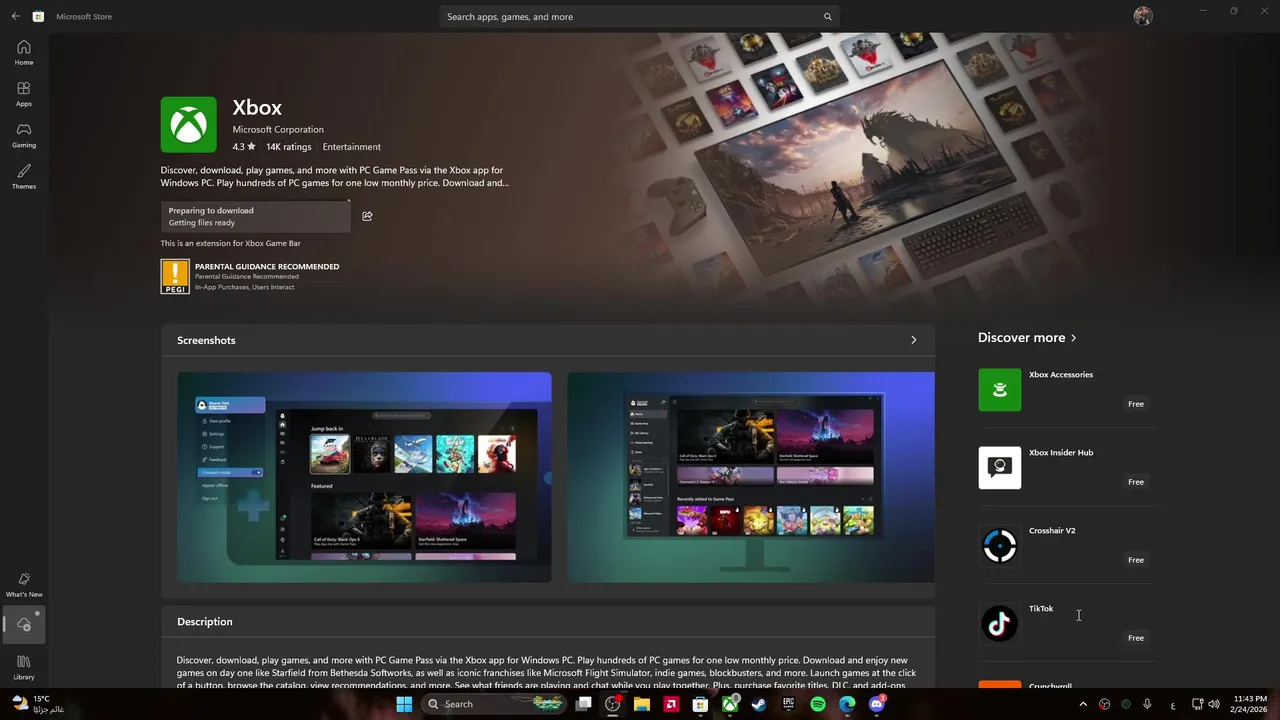The height and width of the screenshot is (720, 1280).
Task: Open Microsoft Edge from the taskbar
Action: click(848, 704)
